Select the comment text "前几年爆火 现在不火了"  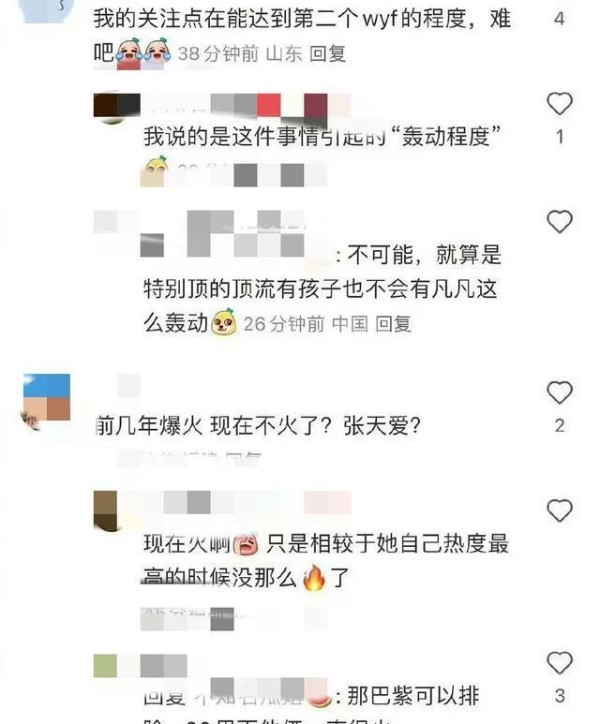(205, 425)
